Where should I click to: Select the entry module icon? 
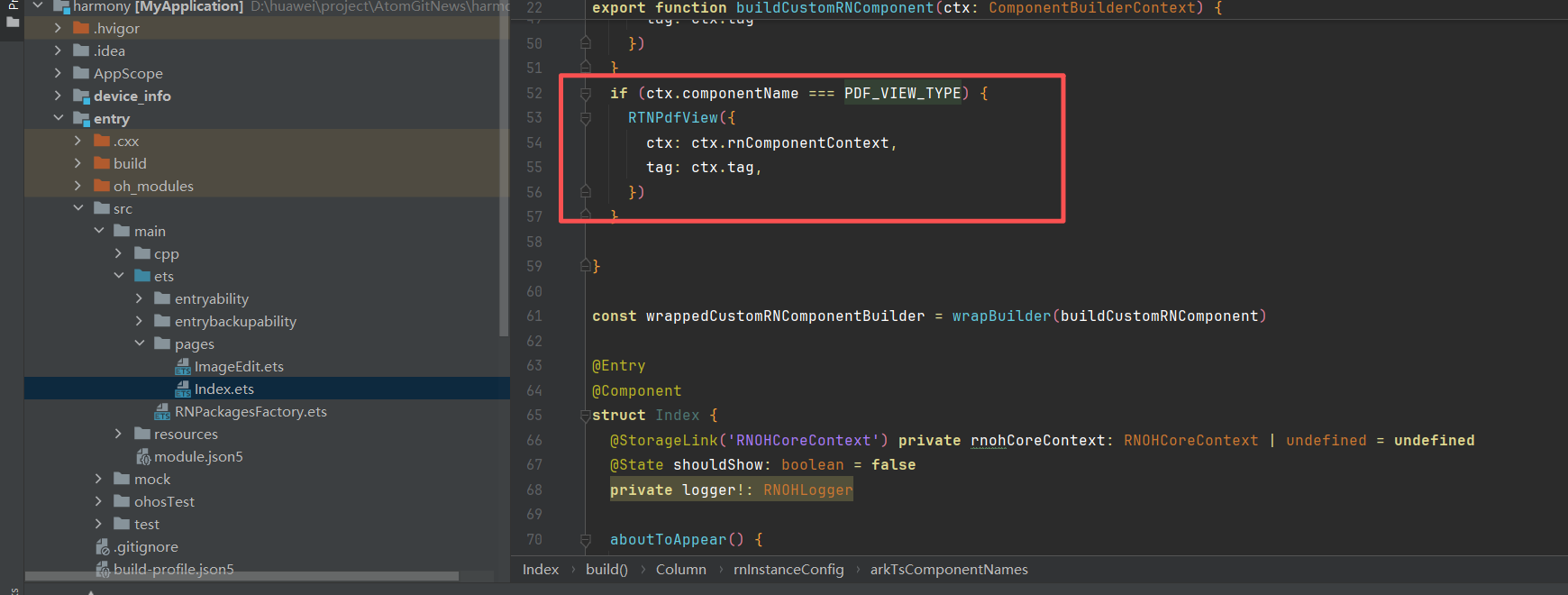pos(81,118)
